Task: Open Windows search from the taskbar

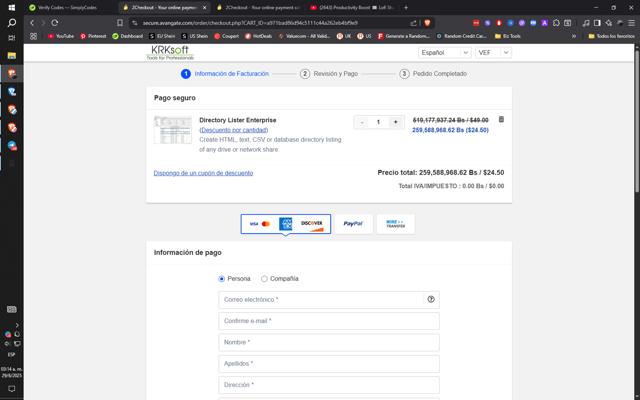Action: (11, 22)
